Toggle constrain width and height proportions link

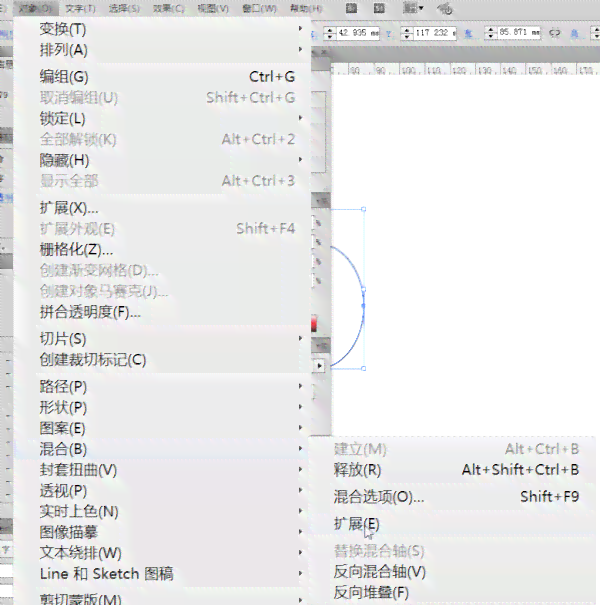[554, 33]
